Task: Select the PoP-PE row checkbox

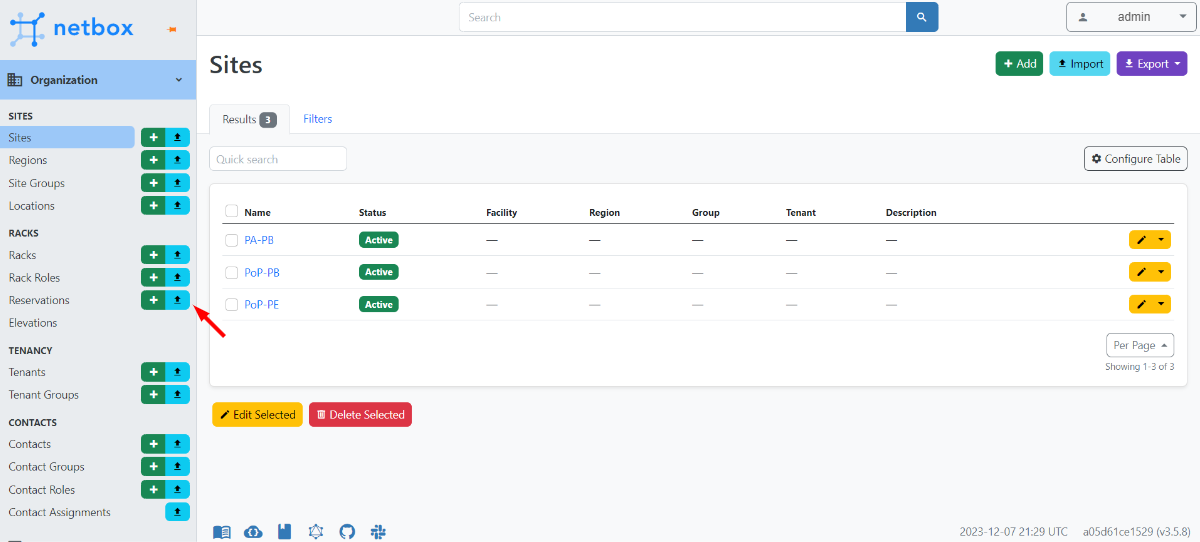Action: [x=232, y=304]
